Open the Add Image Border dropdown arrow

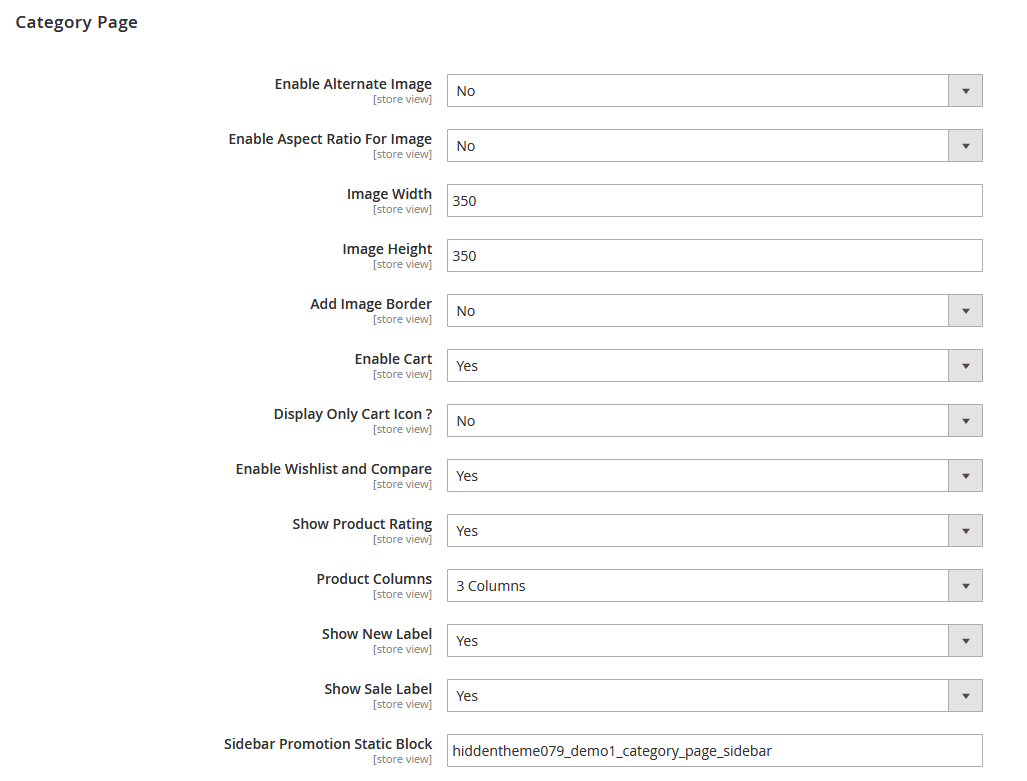[964, 310]
